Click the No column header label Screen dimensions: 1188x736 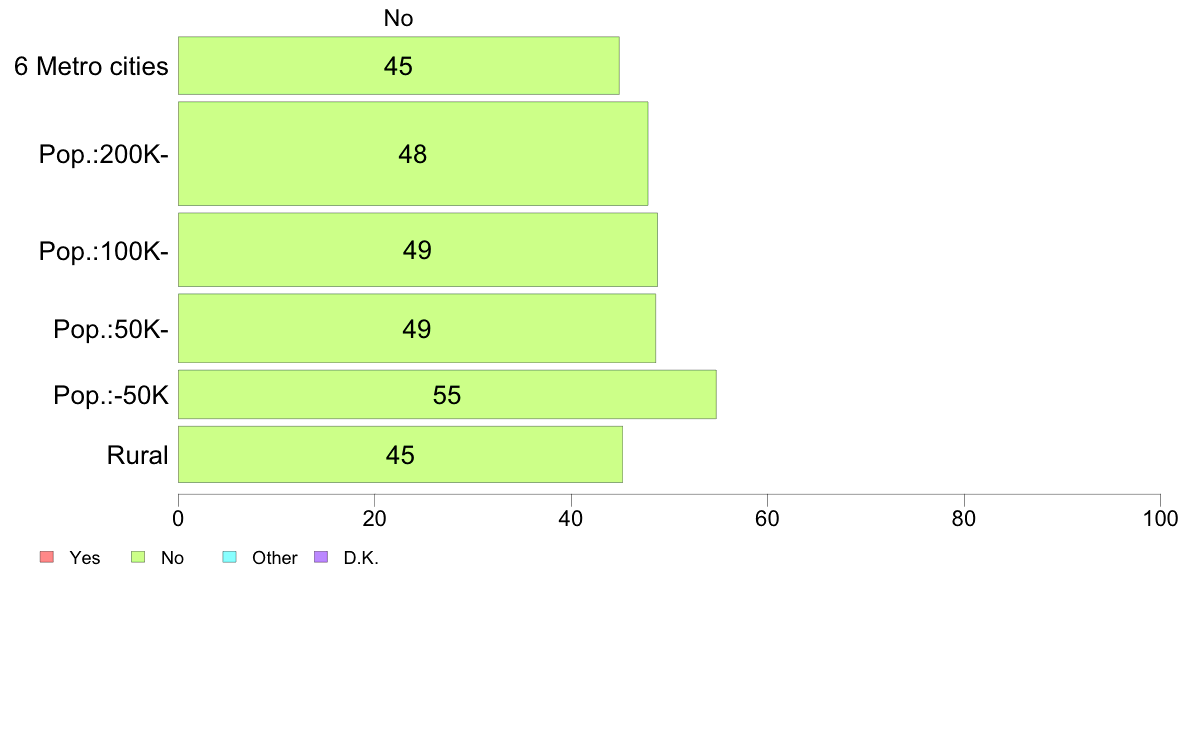(x=399, y=18)
